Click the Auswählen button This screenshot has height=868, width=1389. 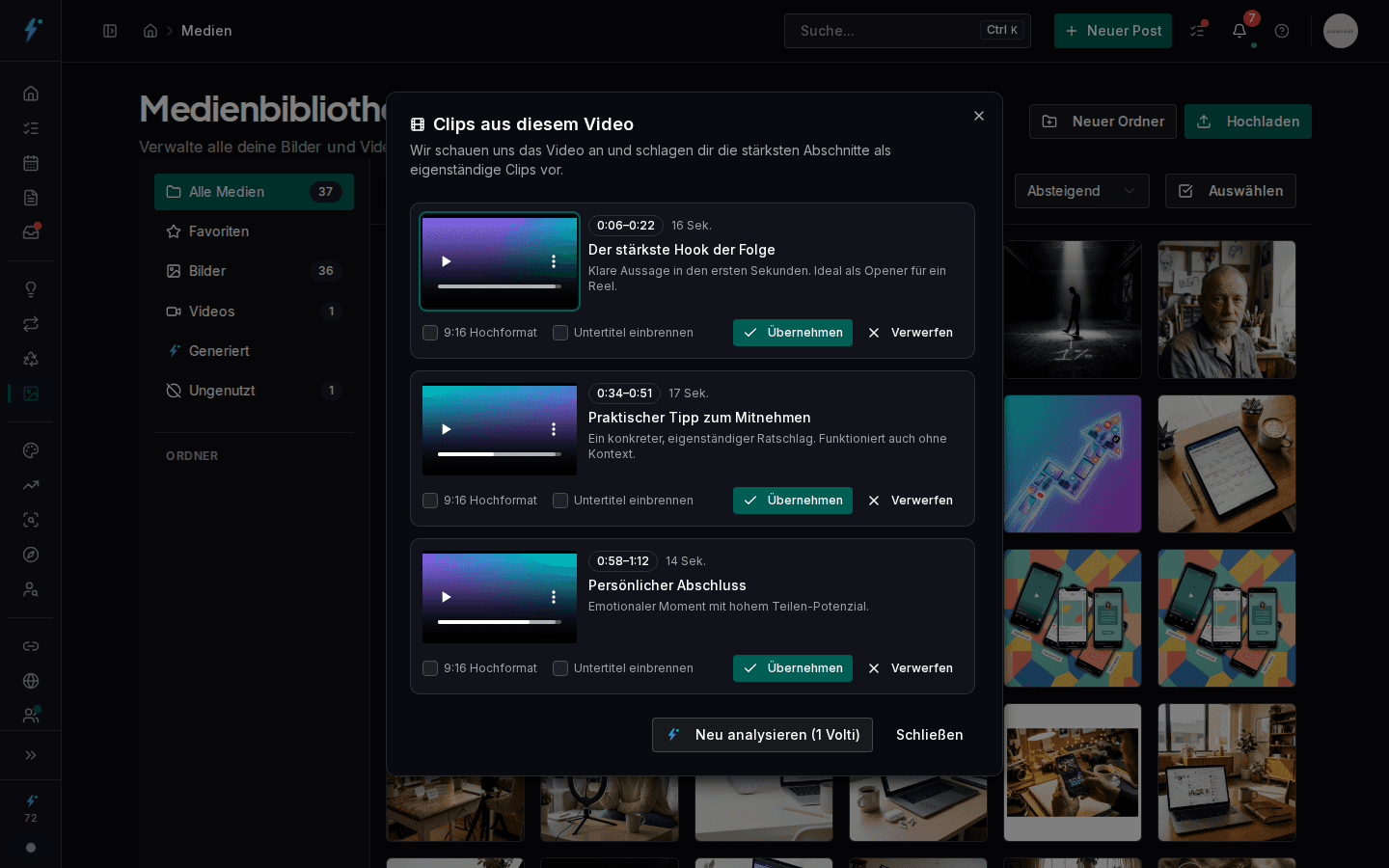pyautogui.click(x=1231, y=191)
